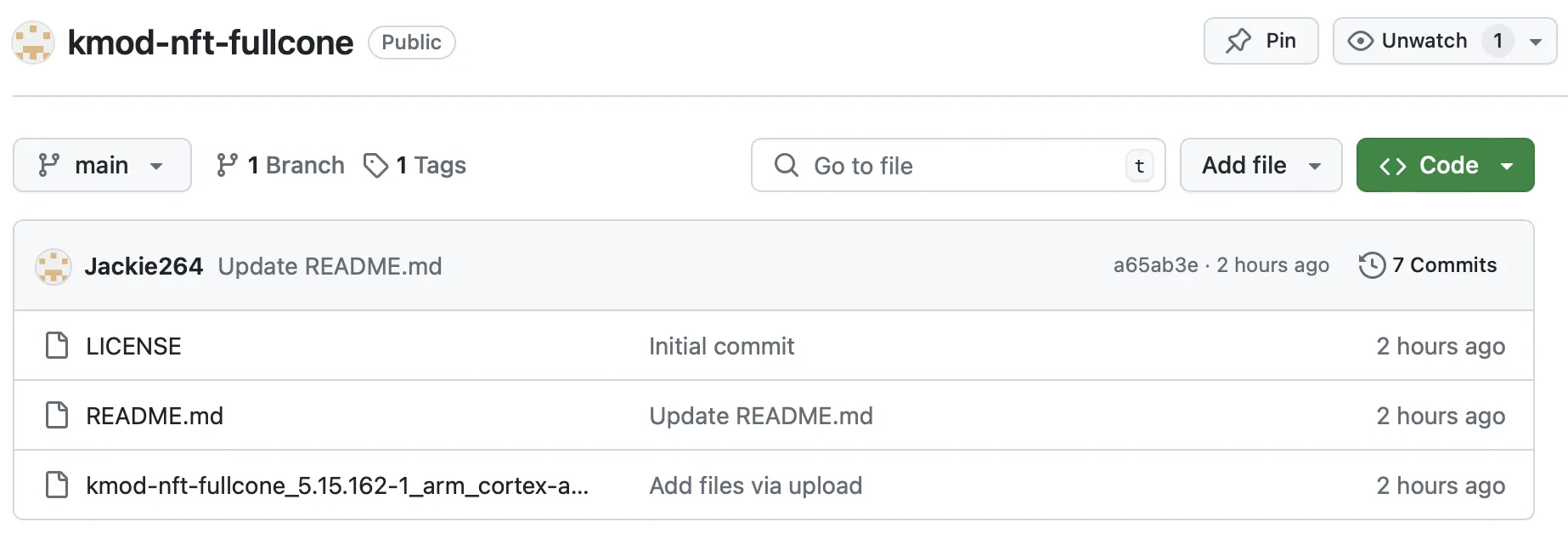
Task: Open the Initial commit message link
Action: click(x=721, y=346)
